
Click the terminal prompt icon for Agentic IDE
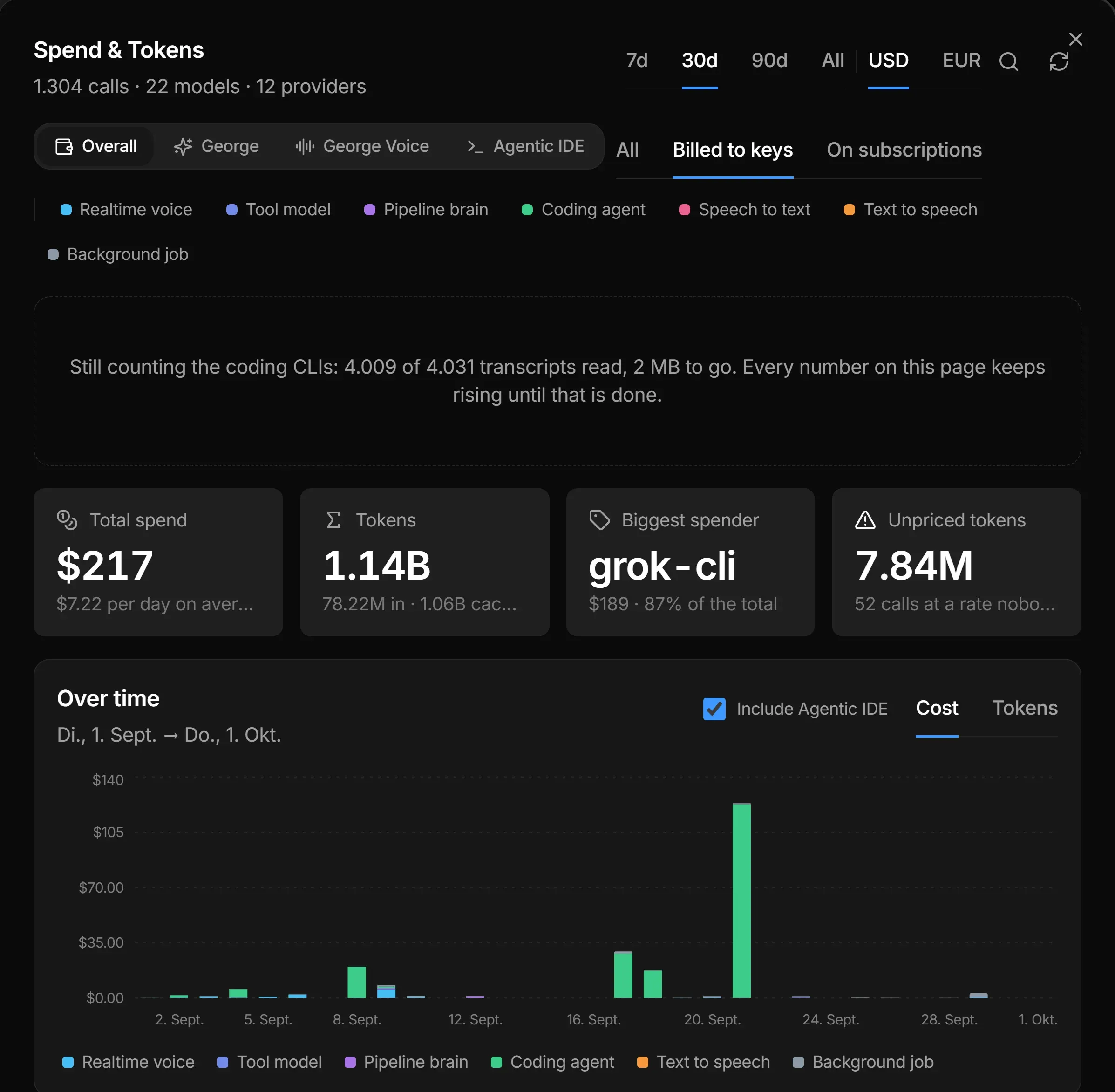475,146
